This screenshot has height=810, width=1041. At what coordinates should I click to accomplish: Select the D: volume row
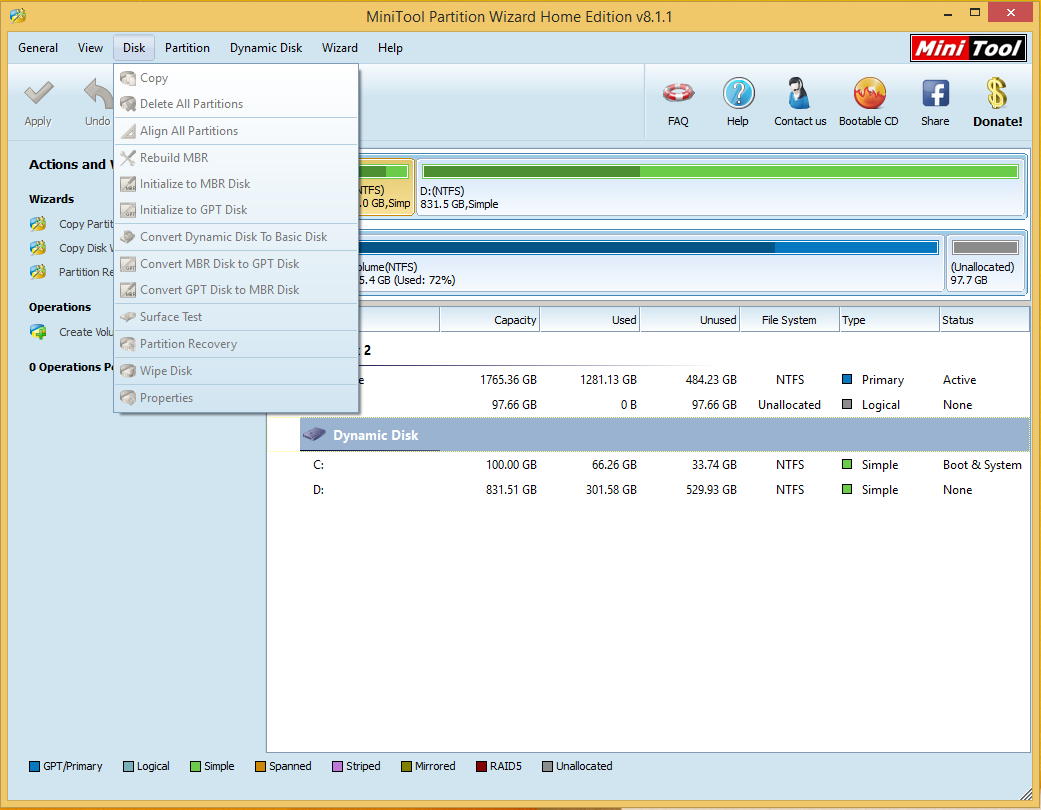pyautogui.click(x=665, y=490)
